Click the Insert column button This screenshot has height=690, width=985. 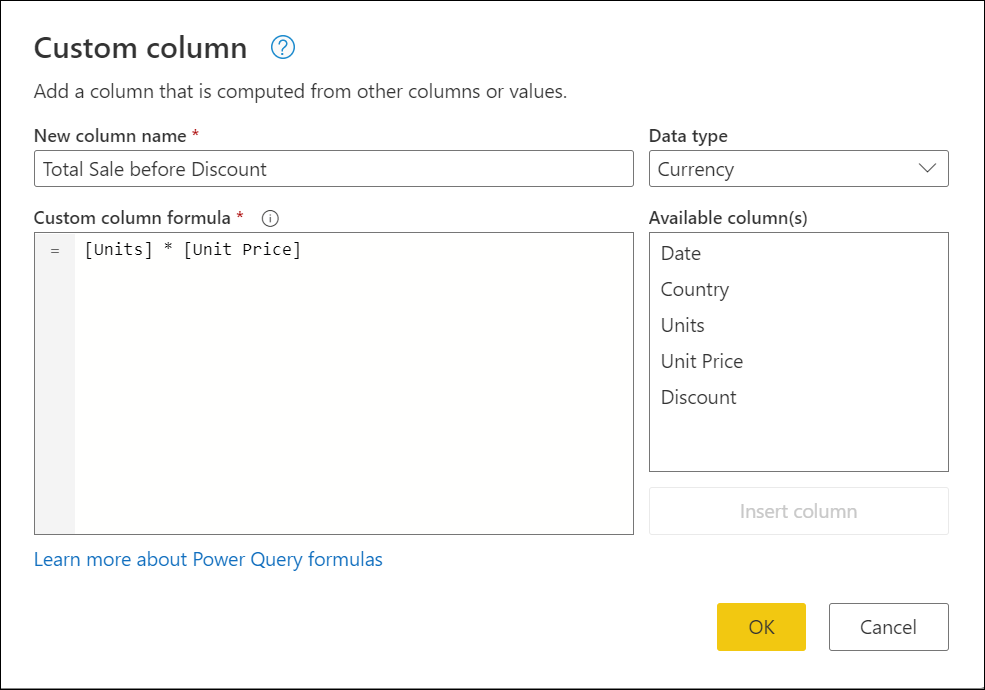pyautogui.click(x=798, y=511)
